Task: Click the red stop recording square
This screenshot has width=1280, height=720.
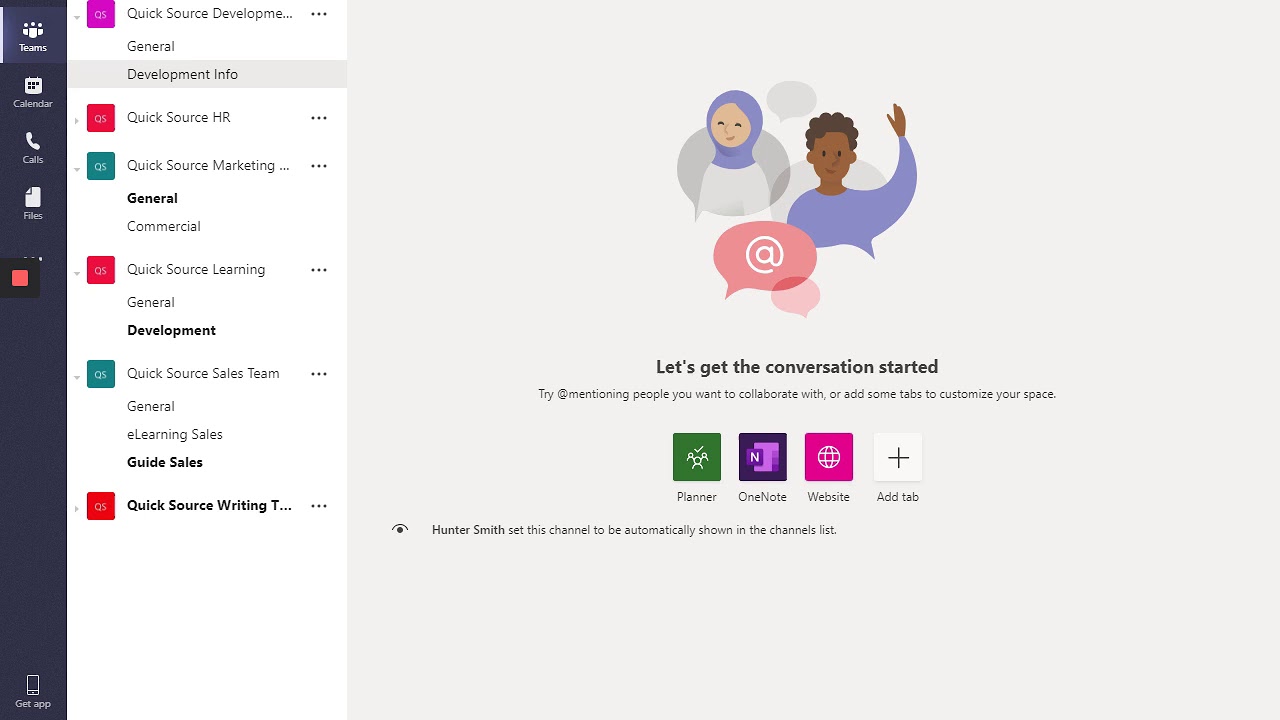Action: click(20, 278)
